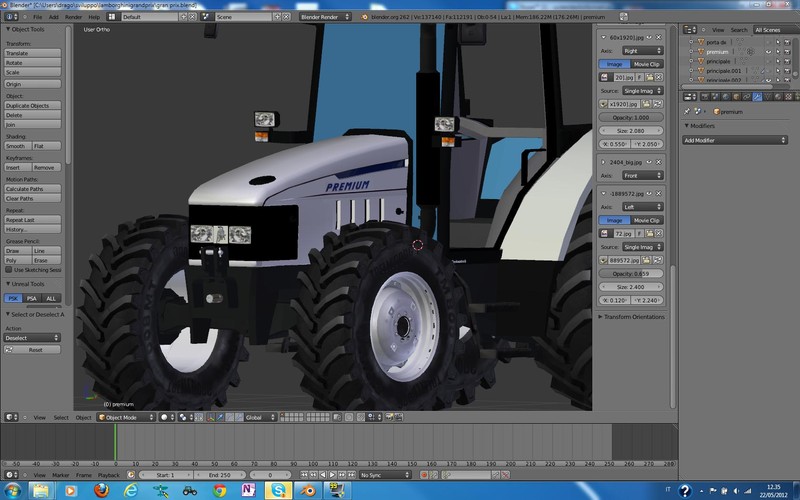This screenshot has height=500, width=800.
Task: Click the Duplicate Objects button
Action: click(33, 106)
